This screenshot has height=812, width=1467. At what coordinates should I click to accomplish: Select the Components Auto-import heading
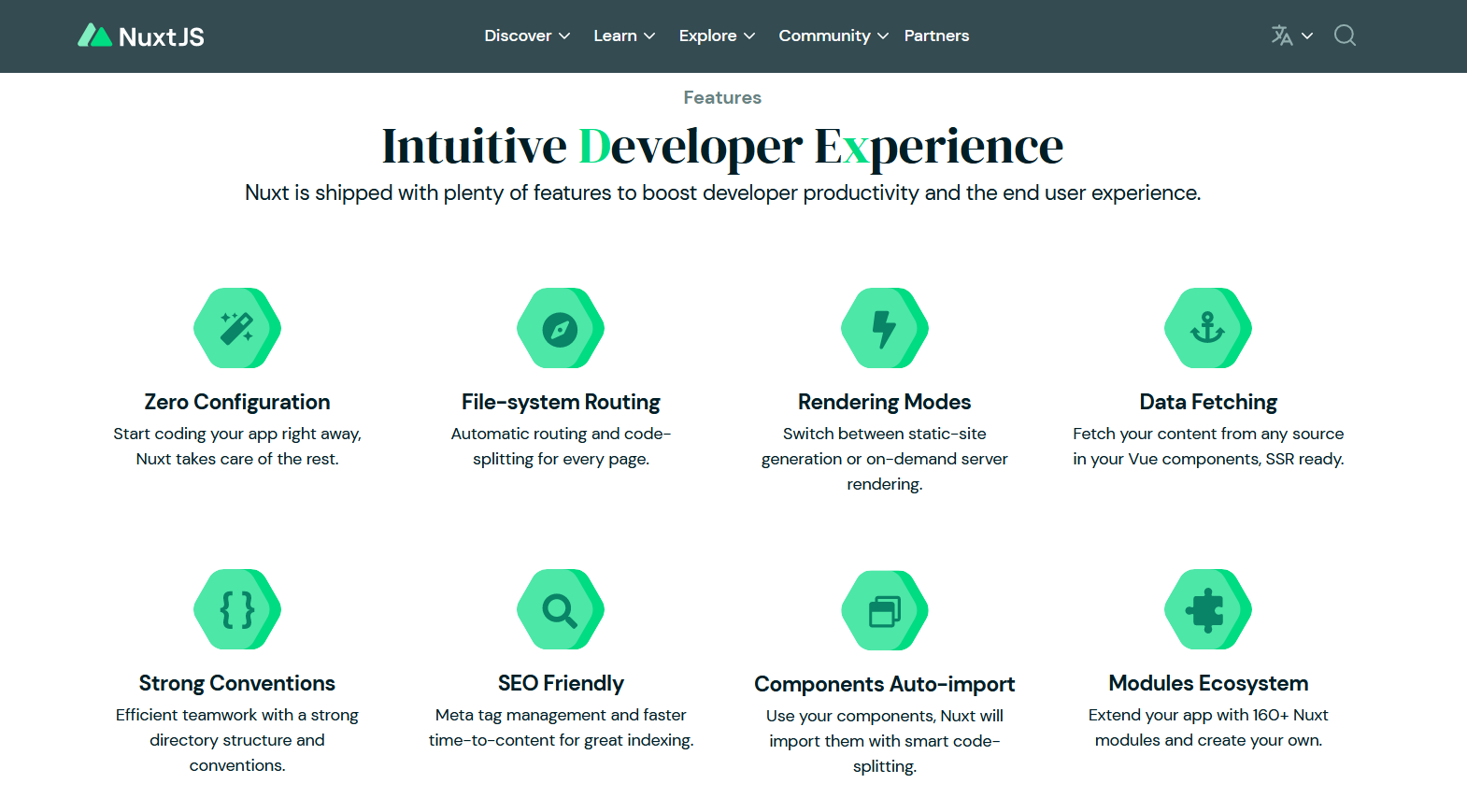coord(885,684)
